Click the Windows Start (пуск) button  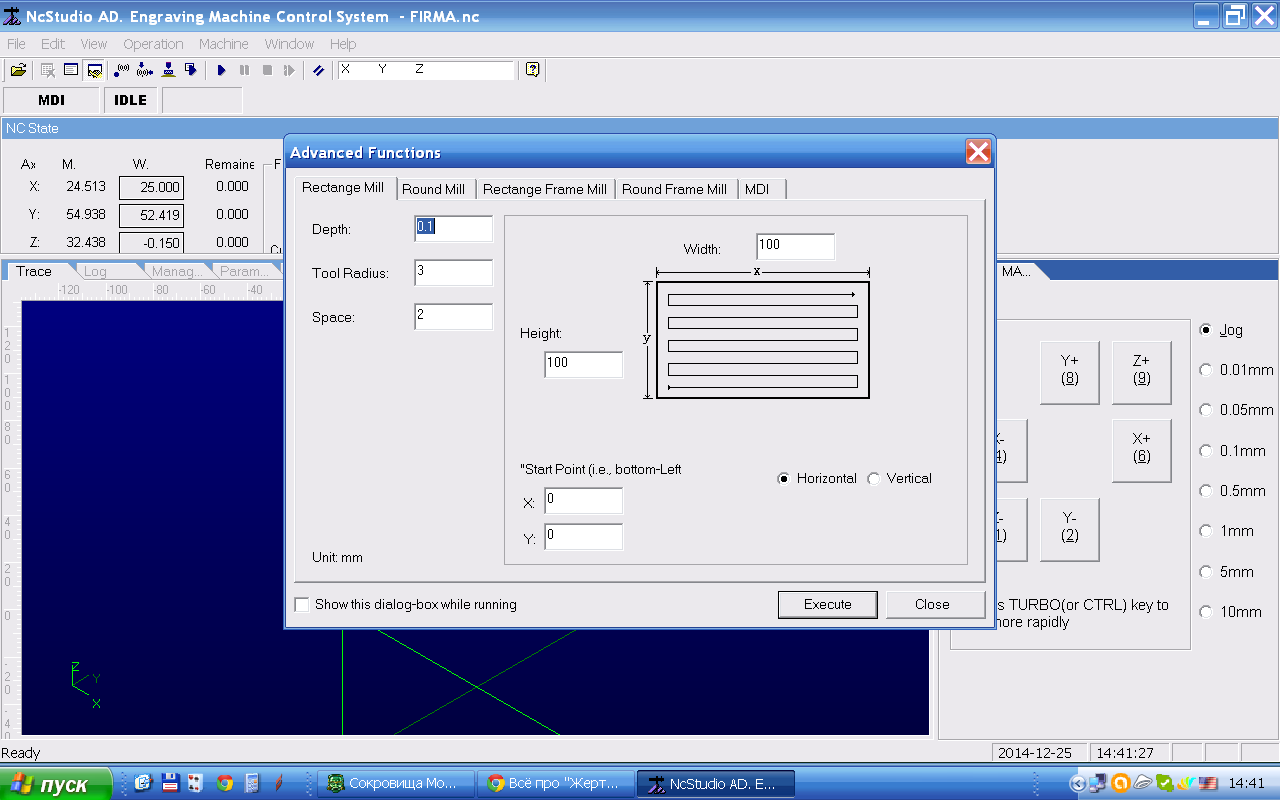(x=56, y=785)
